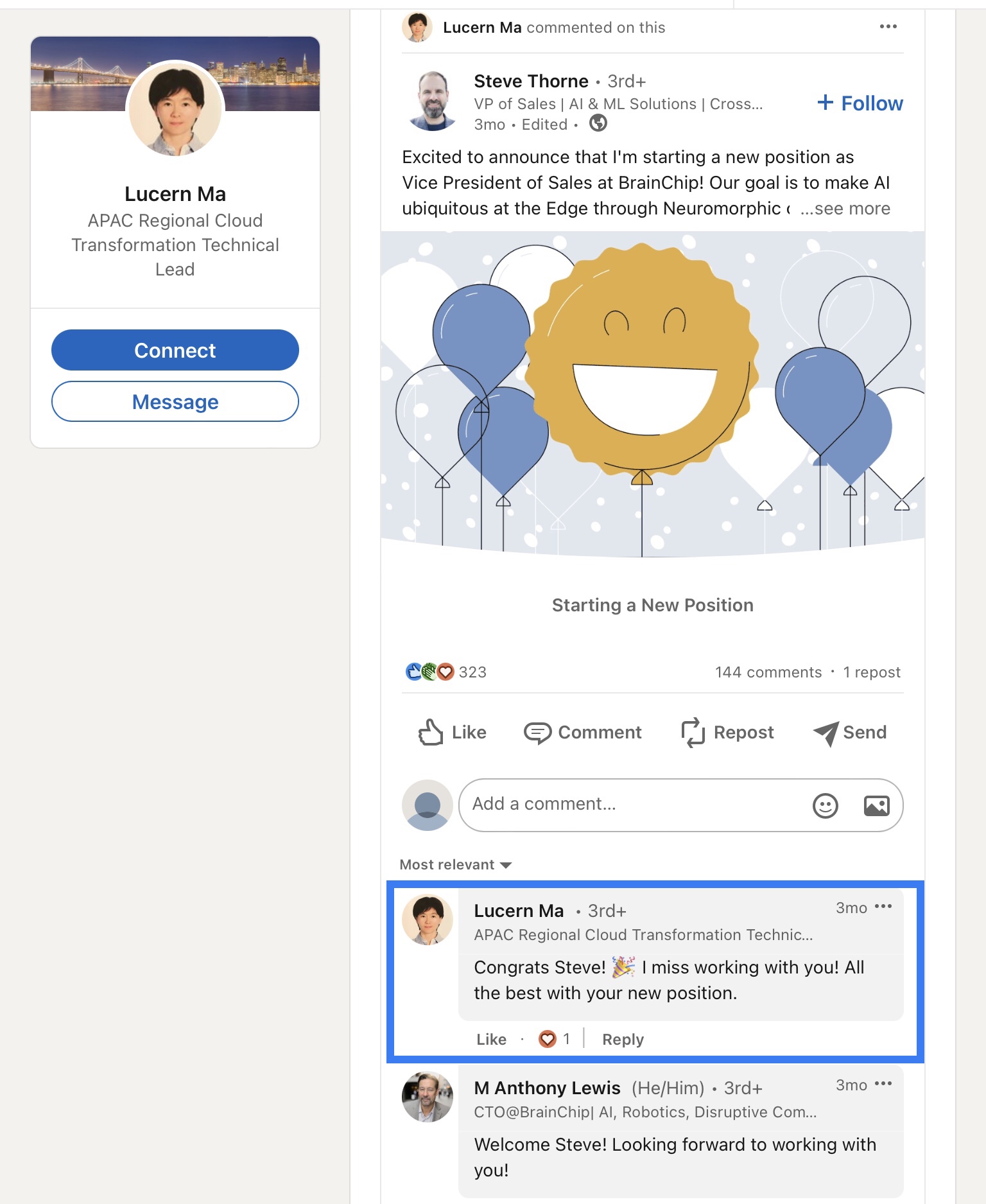Open three-dot menu on M Anthony Lewis's comment

(883, 1084)
